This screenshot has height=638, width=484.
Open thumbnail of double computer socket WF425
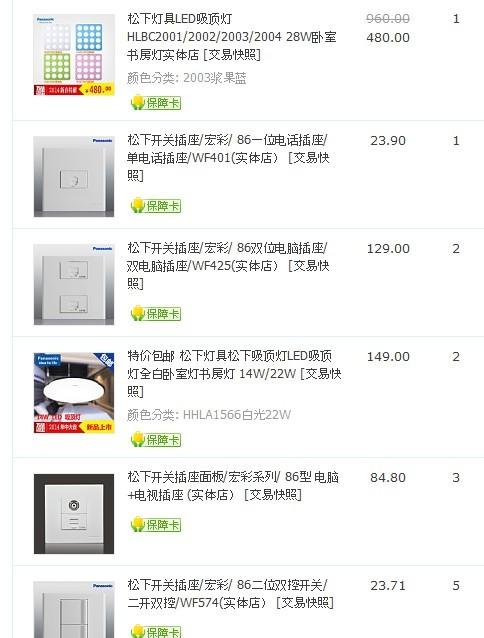(x=74, y=284)
